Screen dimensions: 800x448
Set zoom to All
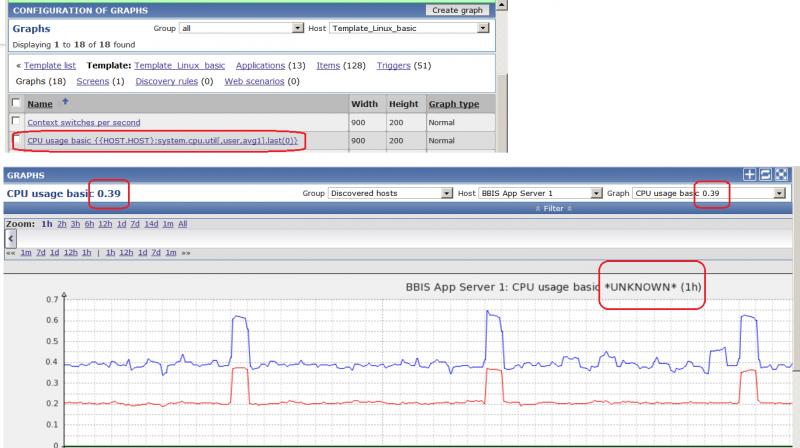[x=182, y=224]
